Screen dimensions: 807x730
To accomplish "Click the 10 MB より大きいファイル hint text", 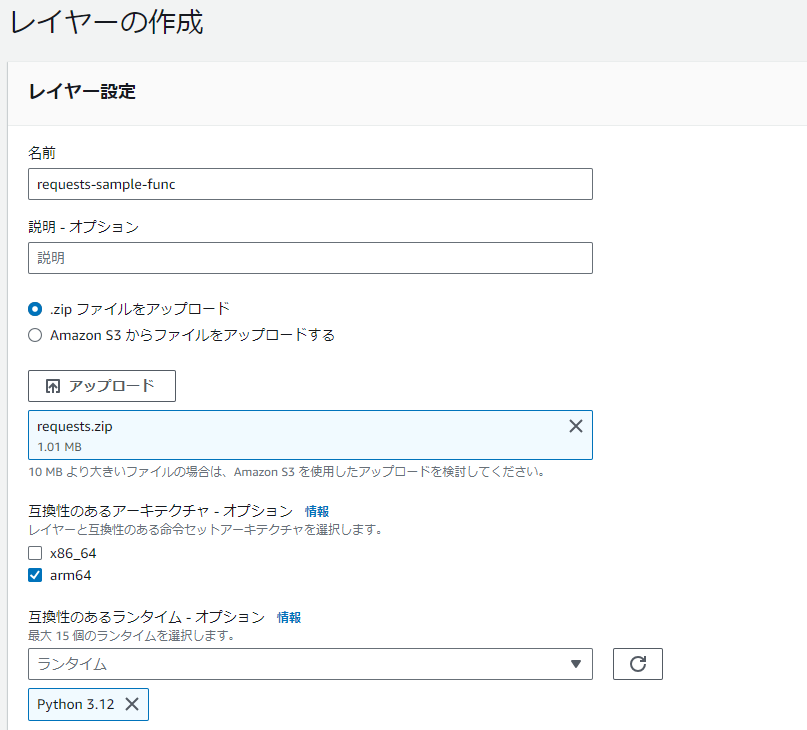I will click(287, 472).
